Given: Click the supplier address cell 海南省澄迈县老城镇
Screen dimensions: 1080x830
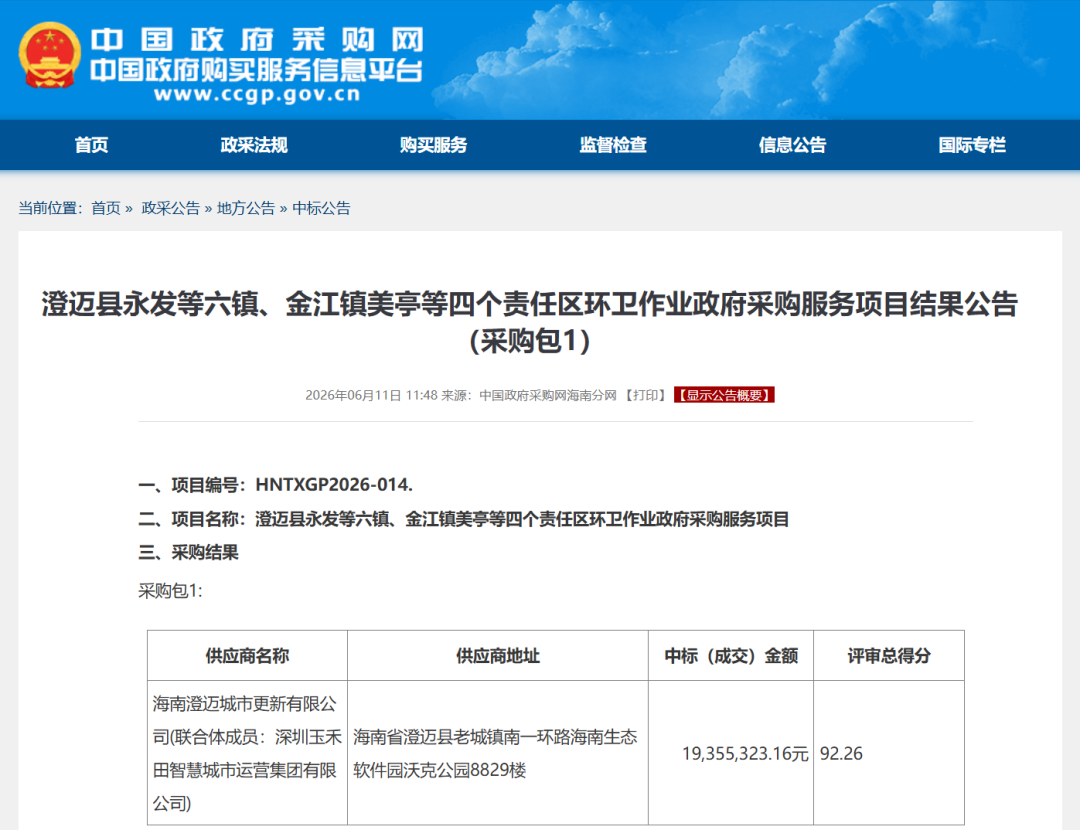Looking at the screenshot, I should 498,753.
